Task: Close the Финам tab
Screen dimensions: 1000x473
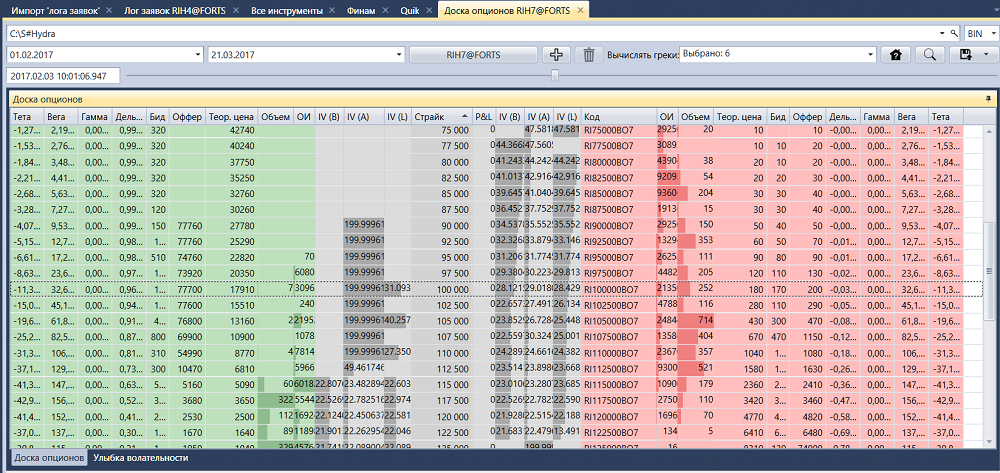Action: 385,11
